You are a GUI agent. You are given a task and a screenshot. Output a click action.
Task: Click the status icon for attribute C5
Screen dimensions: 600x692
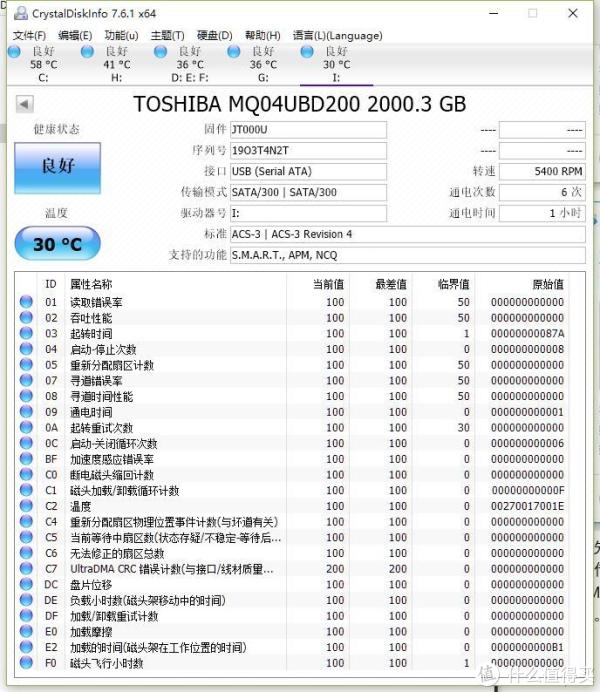coord(26,537)
